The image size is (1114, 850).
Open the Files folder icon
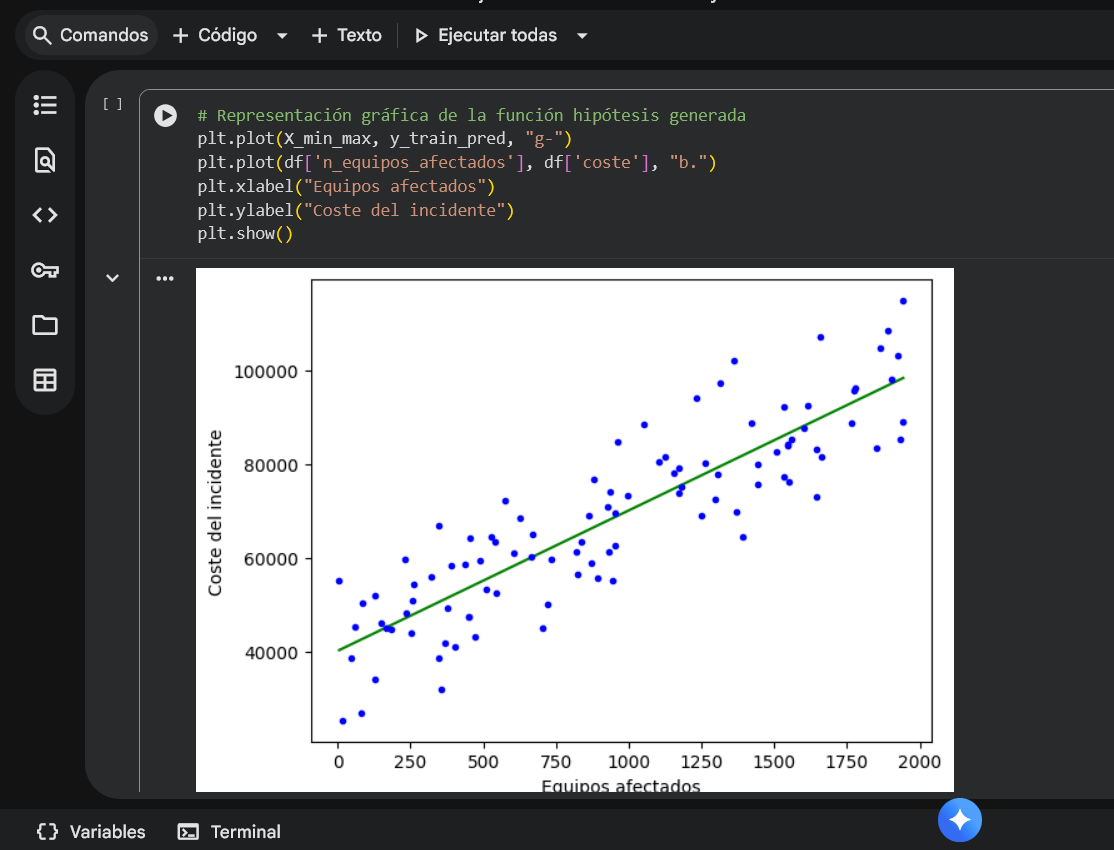45,325
